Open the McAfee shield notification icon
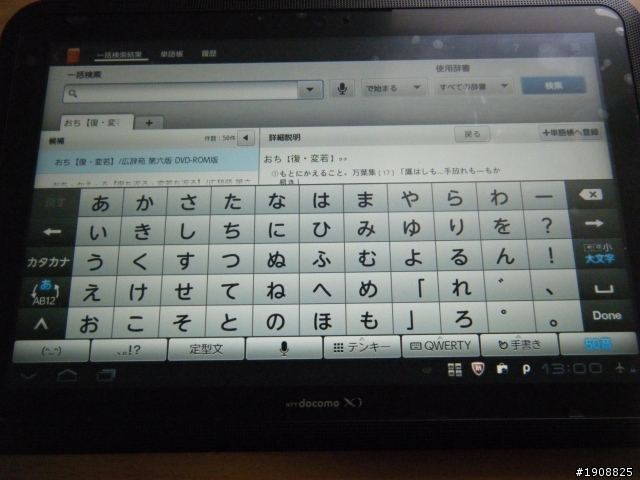The width and height of the screenshot is (640, 480). coord(478,369)
